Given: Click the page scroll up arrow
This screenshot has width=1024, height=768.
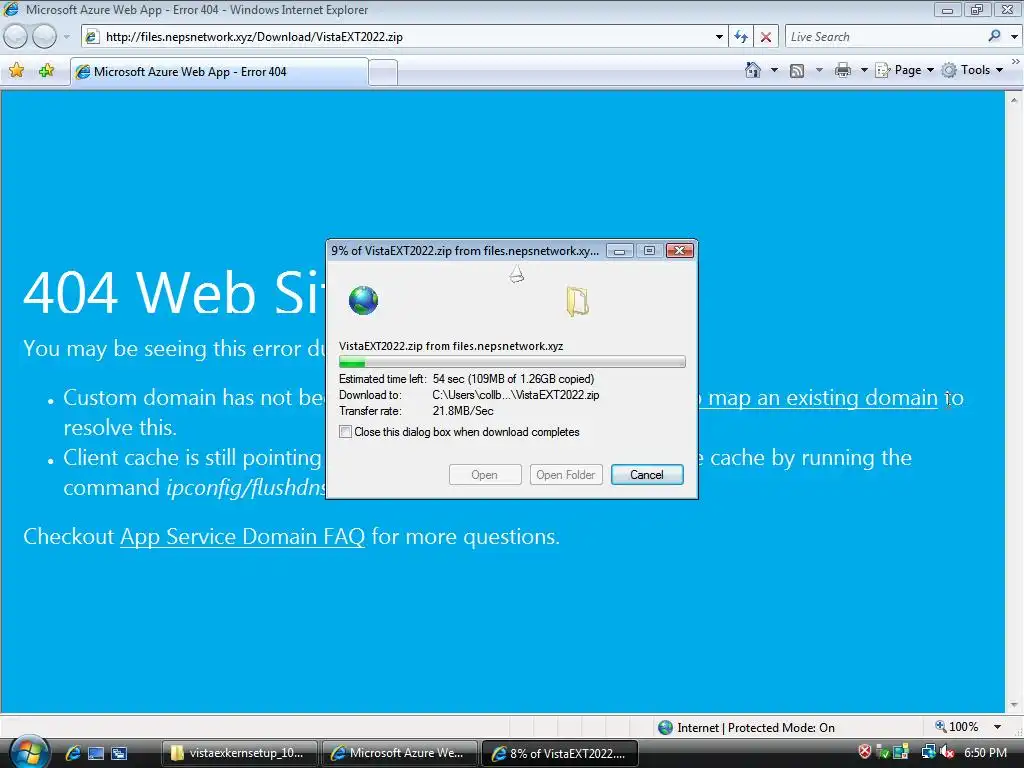Looking at the screenshot, I should click(1014, 100).
